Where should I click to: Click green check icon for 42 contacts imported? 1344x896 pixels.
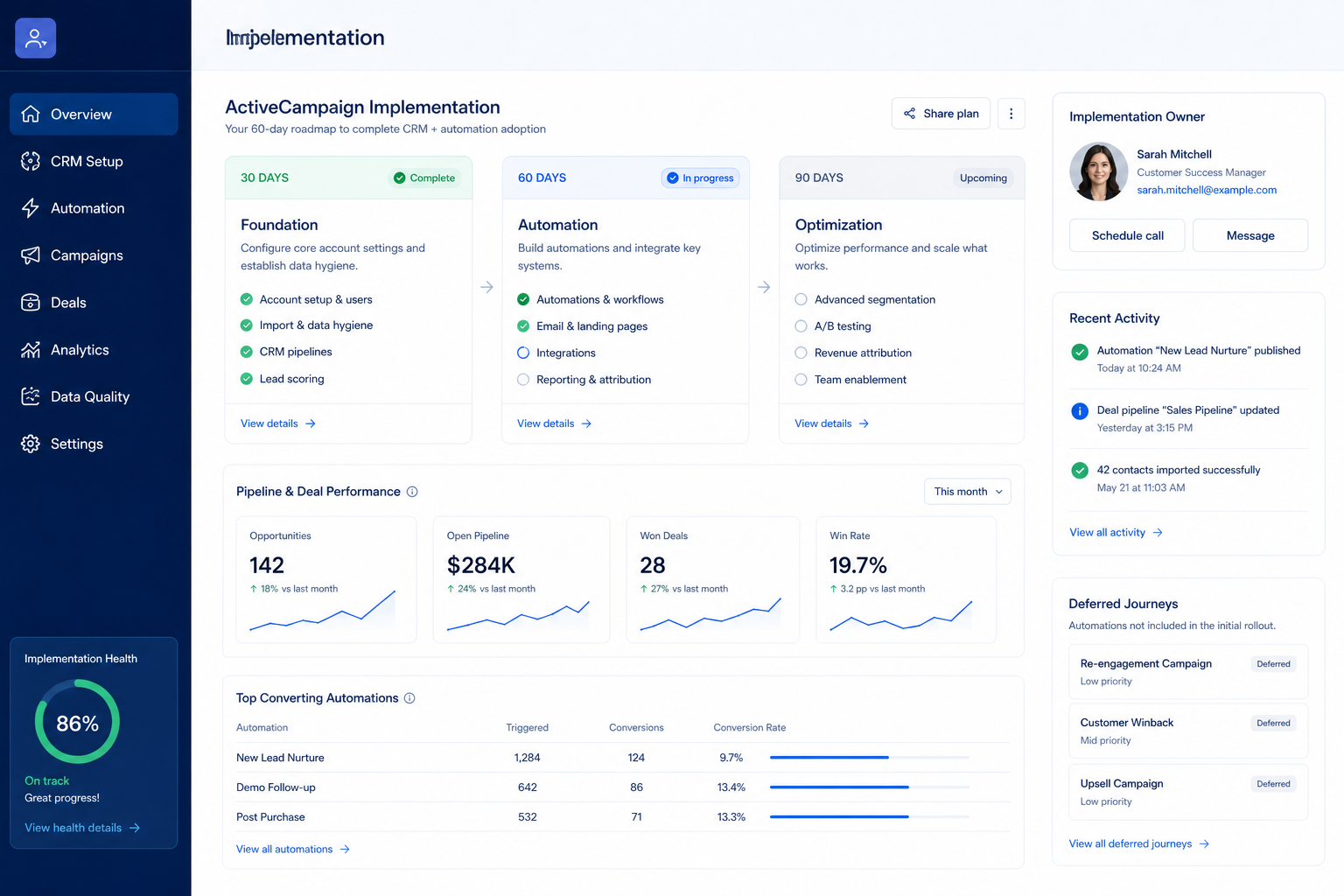pyautogui.click(x=1080, y=471)
